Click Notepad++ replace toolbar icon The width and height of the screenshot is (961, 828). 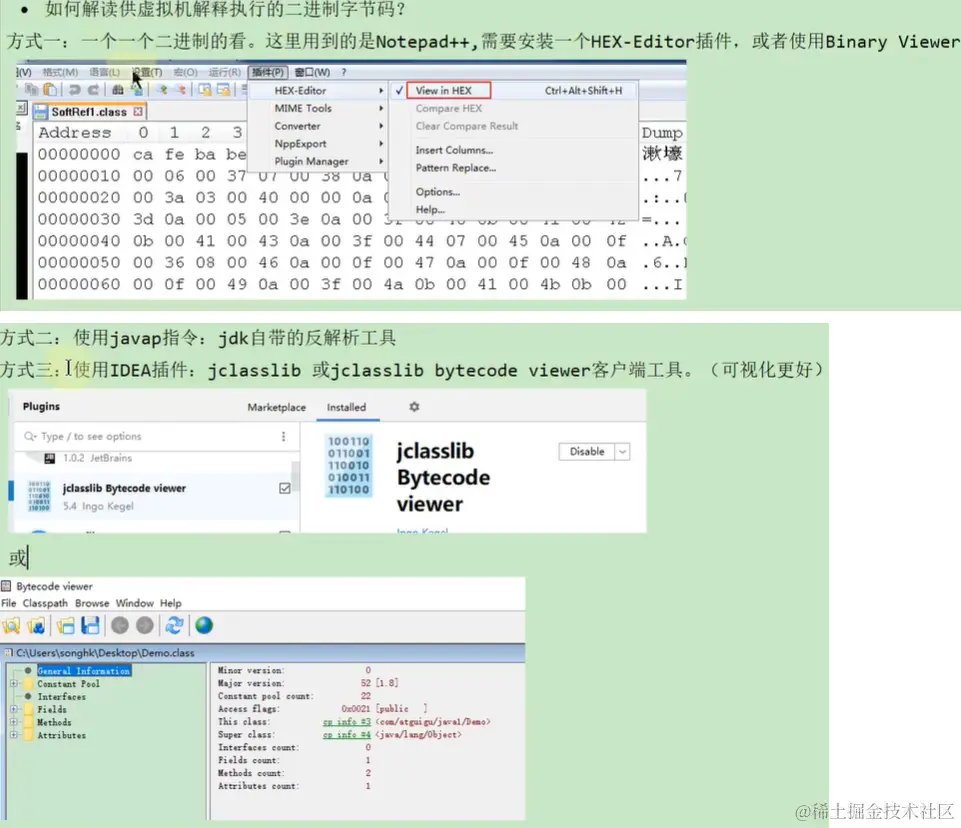(x=137, y=90)
